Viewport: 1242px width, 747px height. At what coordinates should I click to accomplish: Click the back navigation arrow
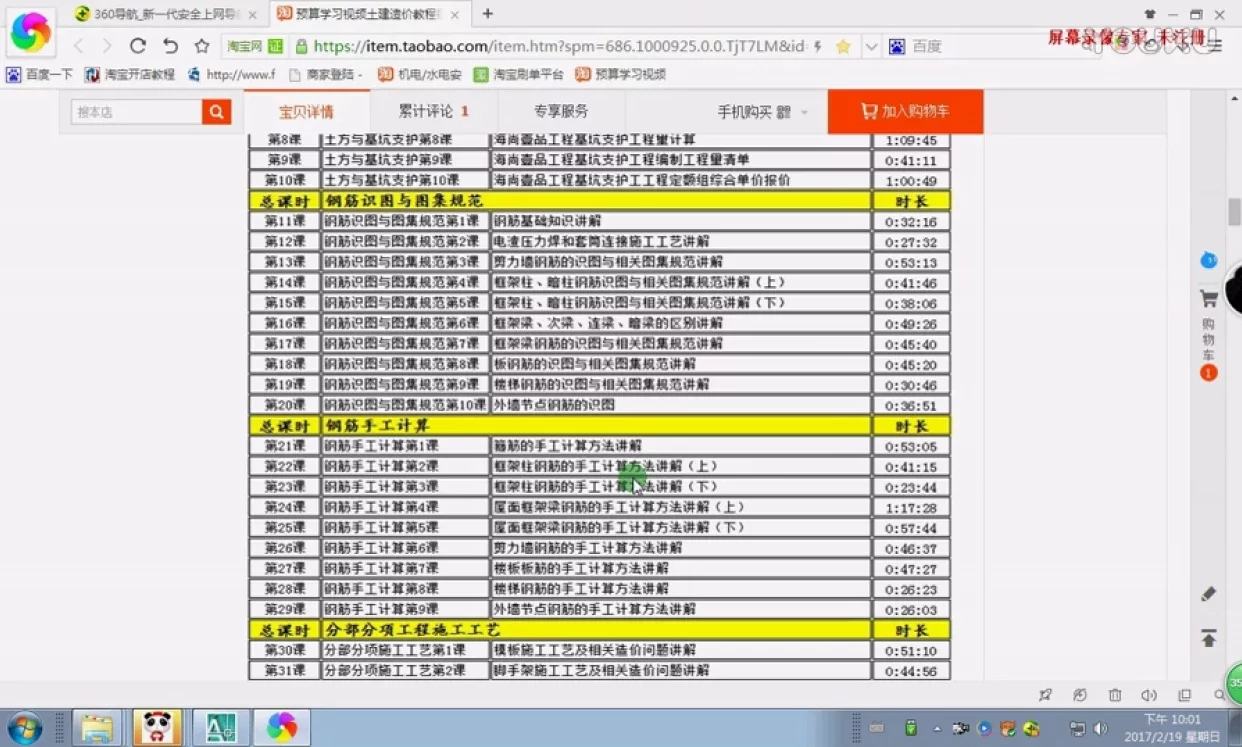pos(78,46)
